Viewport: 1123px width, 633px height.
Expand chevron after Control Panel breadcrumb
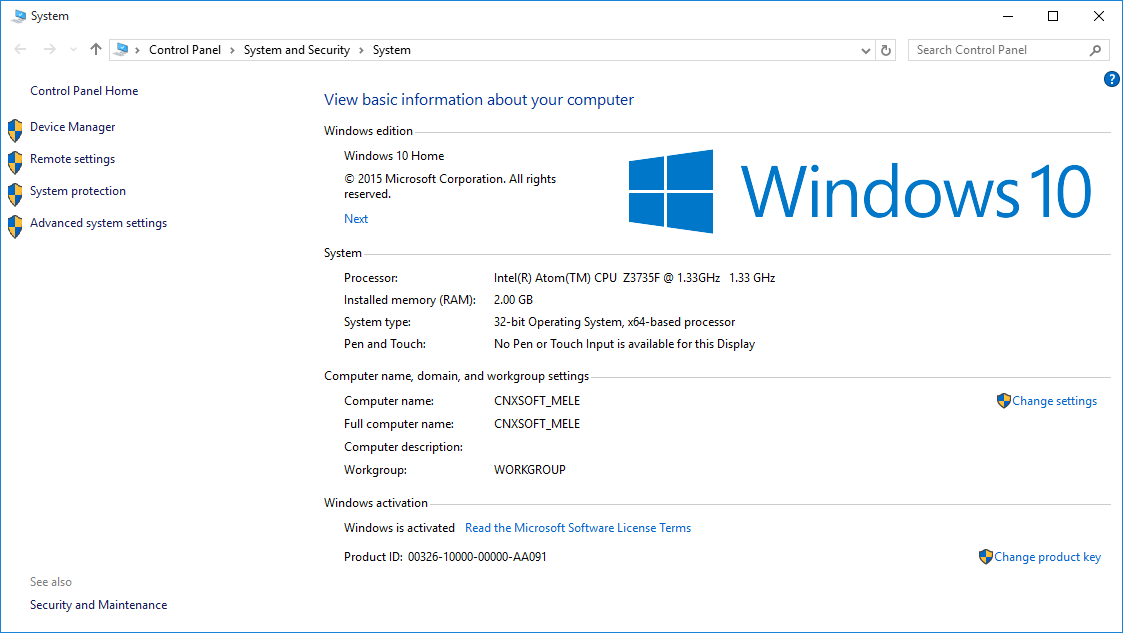click(232, 50)
